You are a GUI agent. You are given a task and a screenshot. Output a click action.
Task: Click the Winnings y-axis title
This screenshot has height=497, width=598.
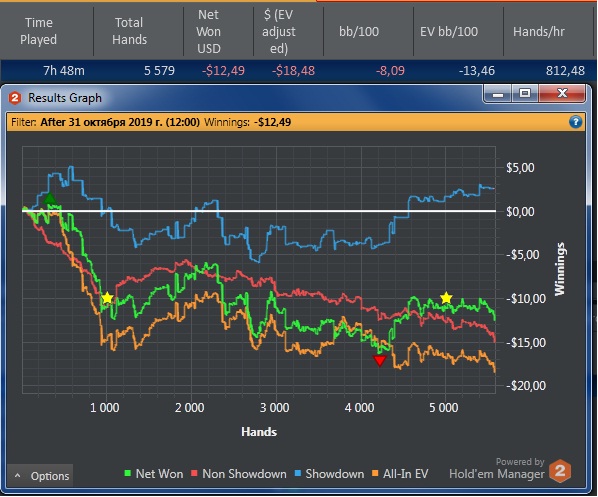click(x=559, y=269)
